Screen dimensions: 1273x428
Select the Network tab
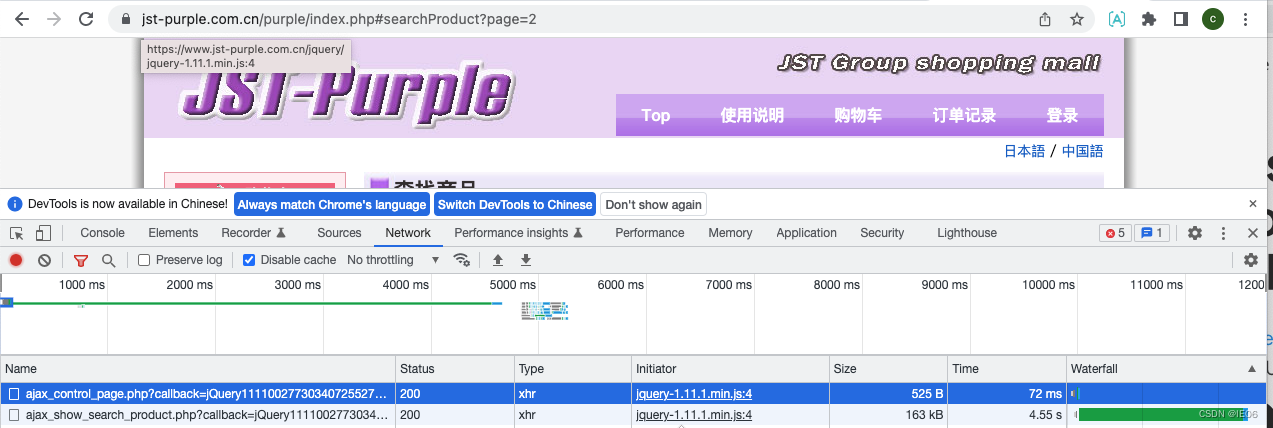point(408,233)
